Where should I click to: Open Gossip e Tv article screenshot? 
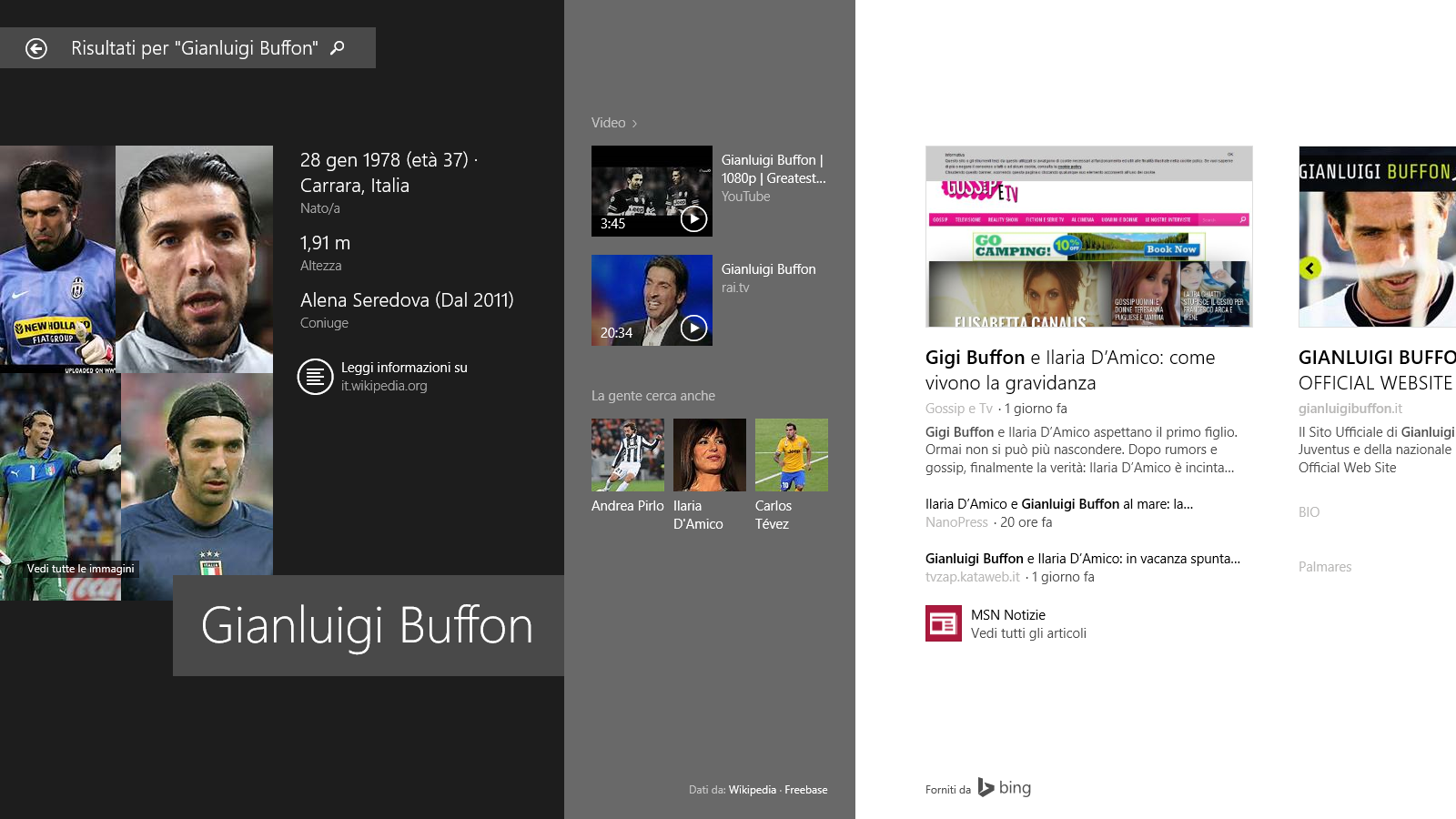point(1089,237)
